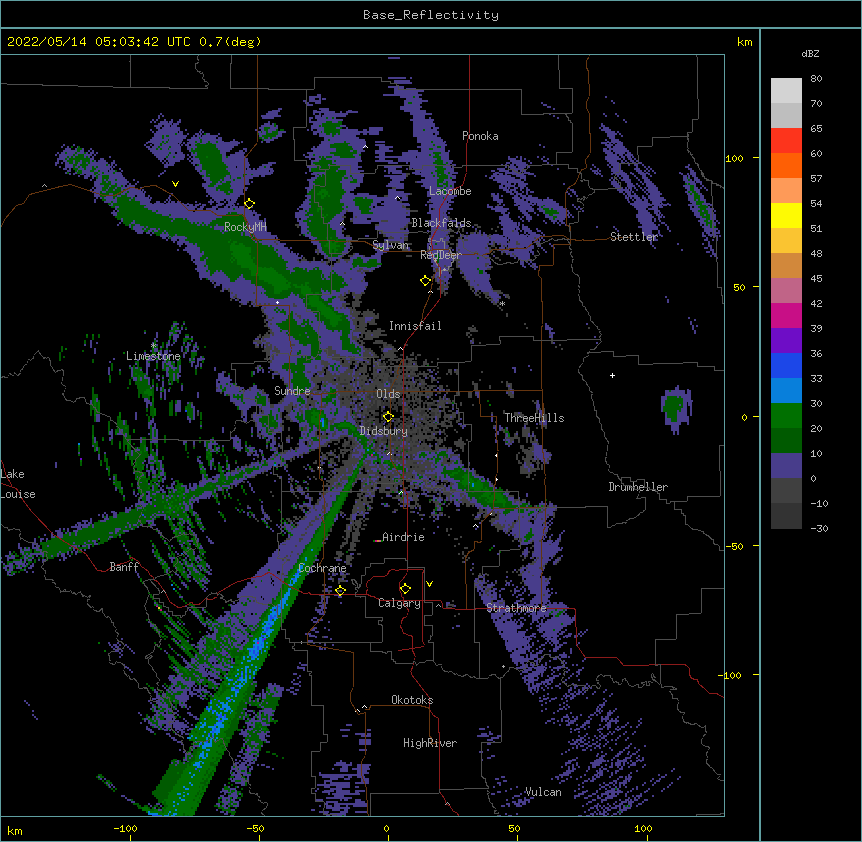
Task: Select the RockyMH label
Action: click(245, 227)
